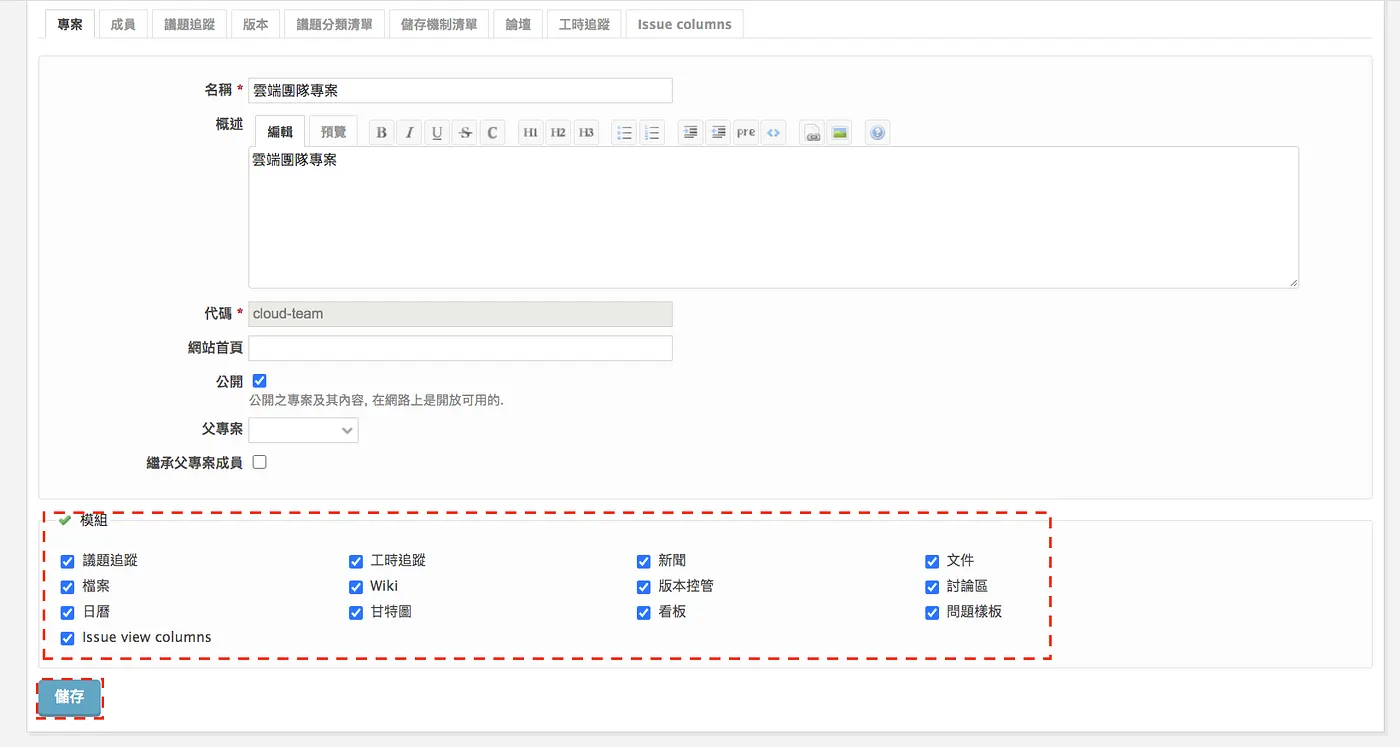The height and width of the screenshot is (747, 1400).
Task: Open the 議題分類清單 tab
Action: point(335,24)
